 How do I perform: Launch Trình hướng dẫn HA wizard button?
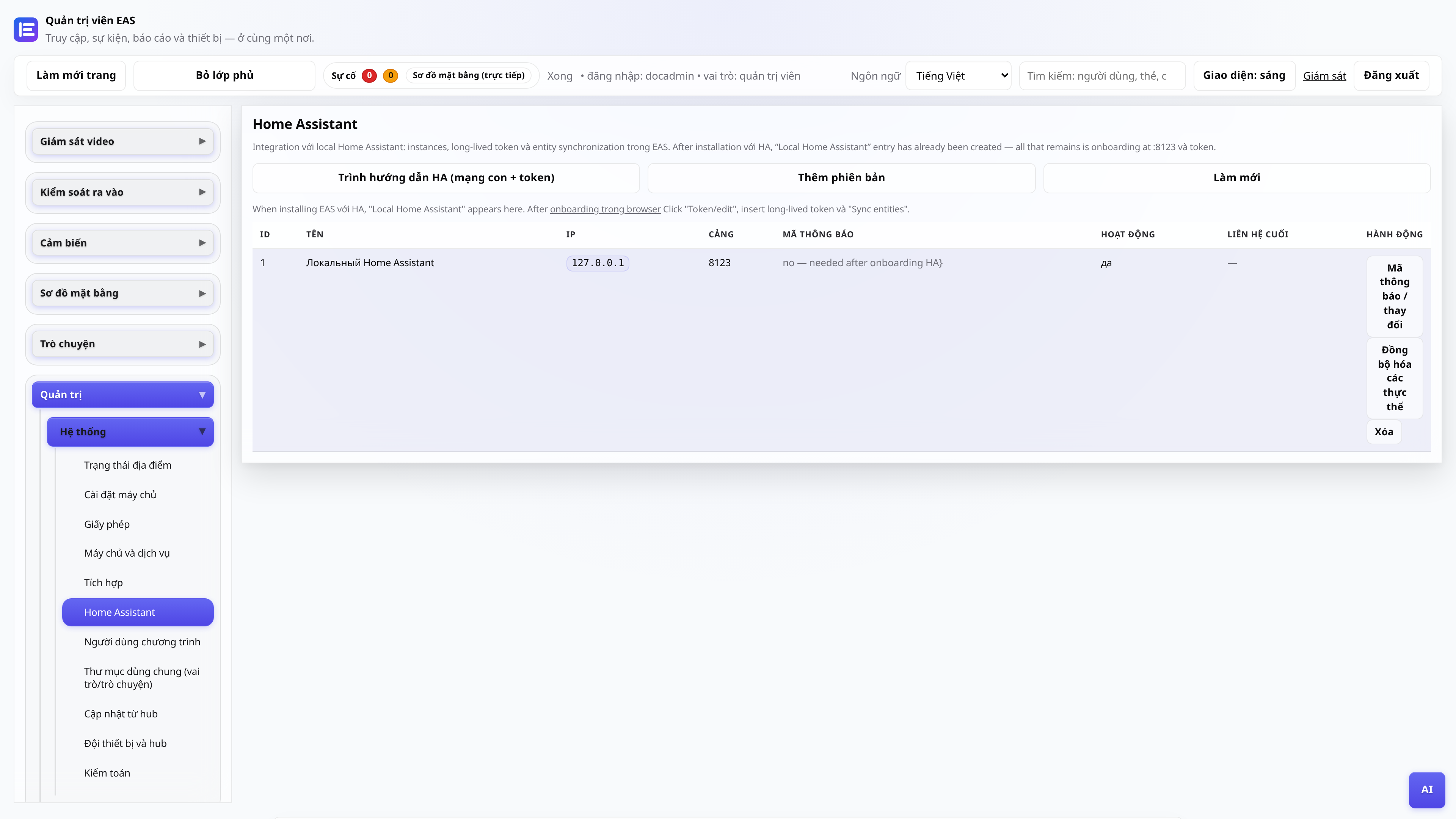[446, 178]
